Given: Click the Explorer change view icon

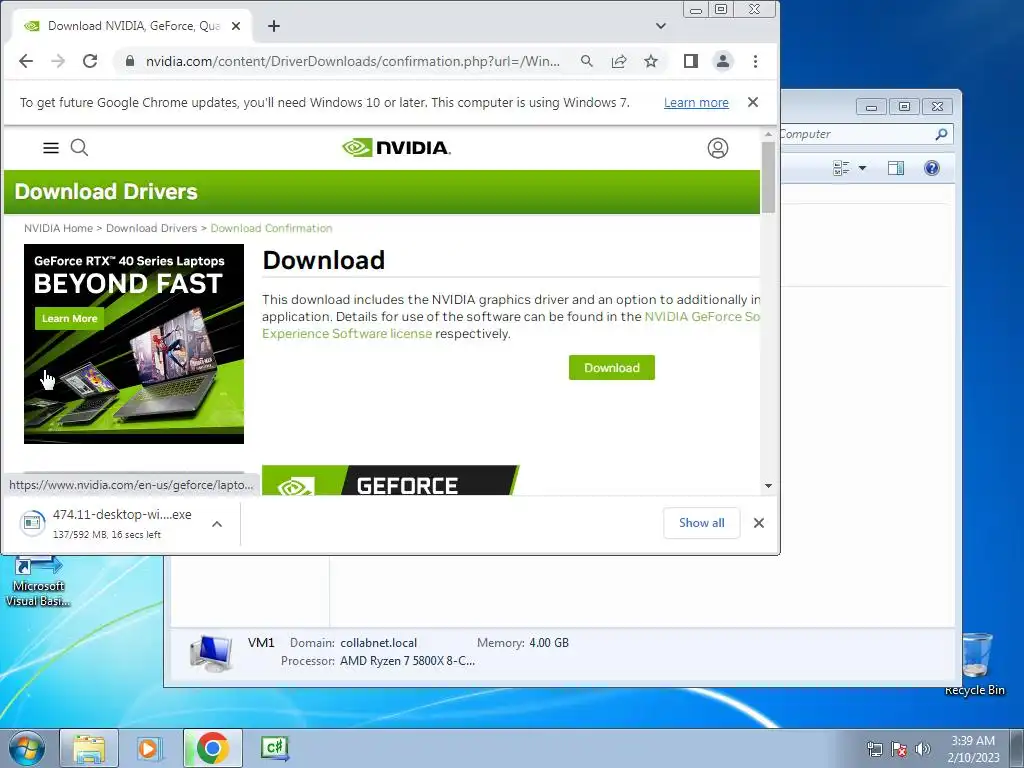Looking at the screenshot, I should click(841, 168).
